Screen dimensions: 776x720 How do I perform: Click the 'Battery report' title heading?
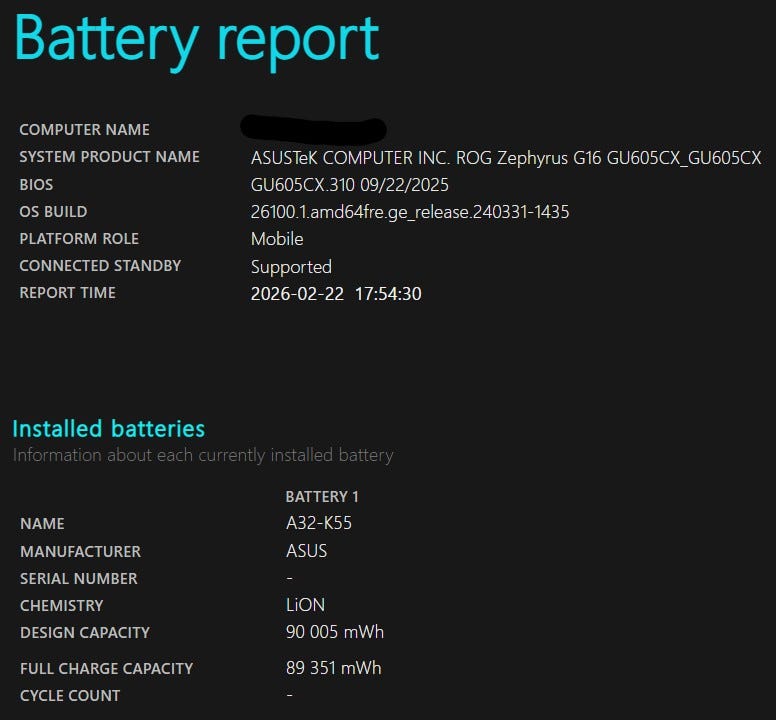pos(197,42)
